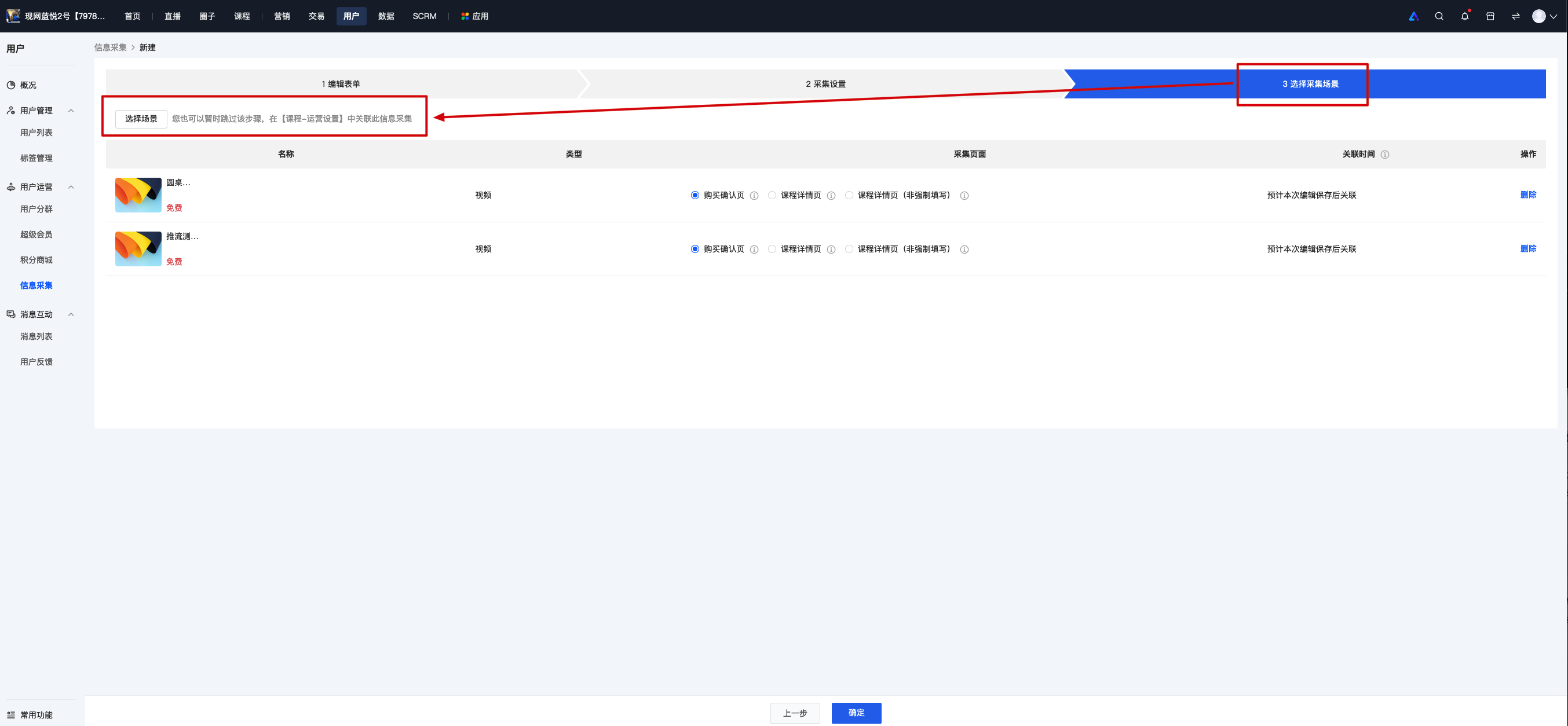Open 消息列表 in sidebar
This screenshot has width=1568, height=726.
(x=36, y=336)
